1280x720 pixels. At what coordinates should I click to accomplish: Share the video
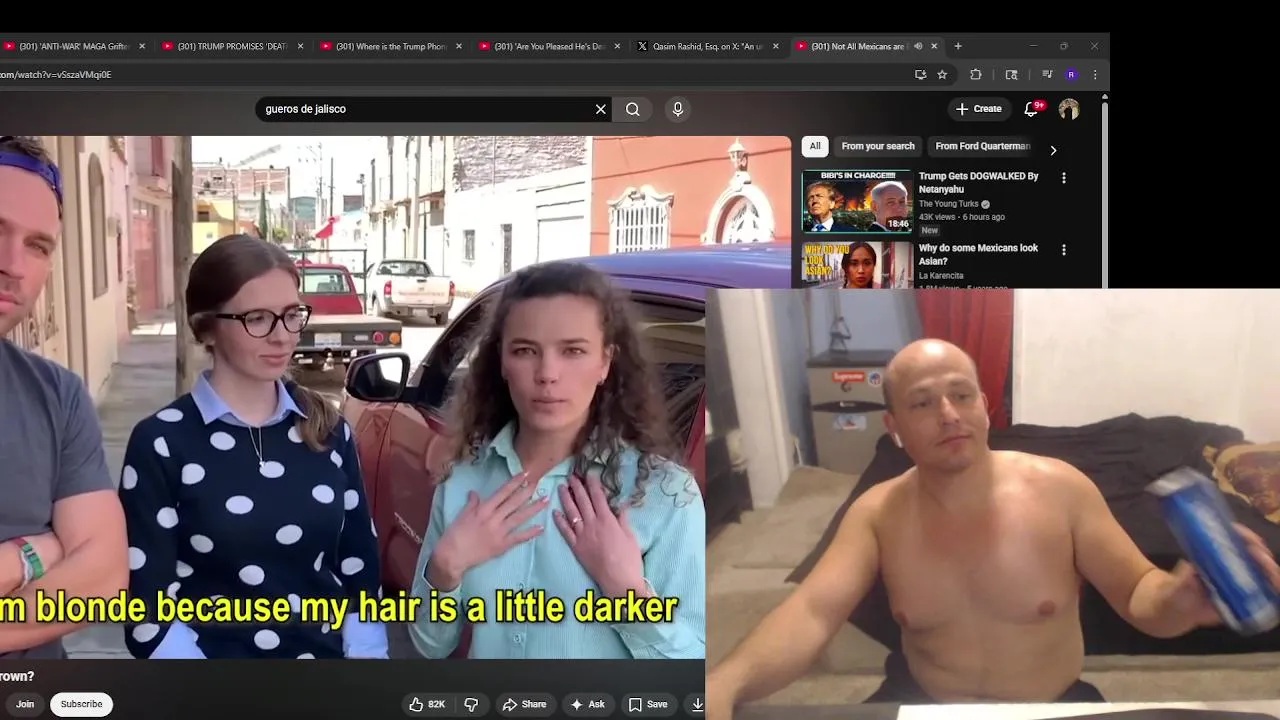pyautogui.click(x=524, y=704)
